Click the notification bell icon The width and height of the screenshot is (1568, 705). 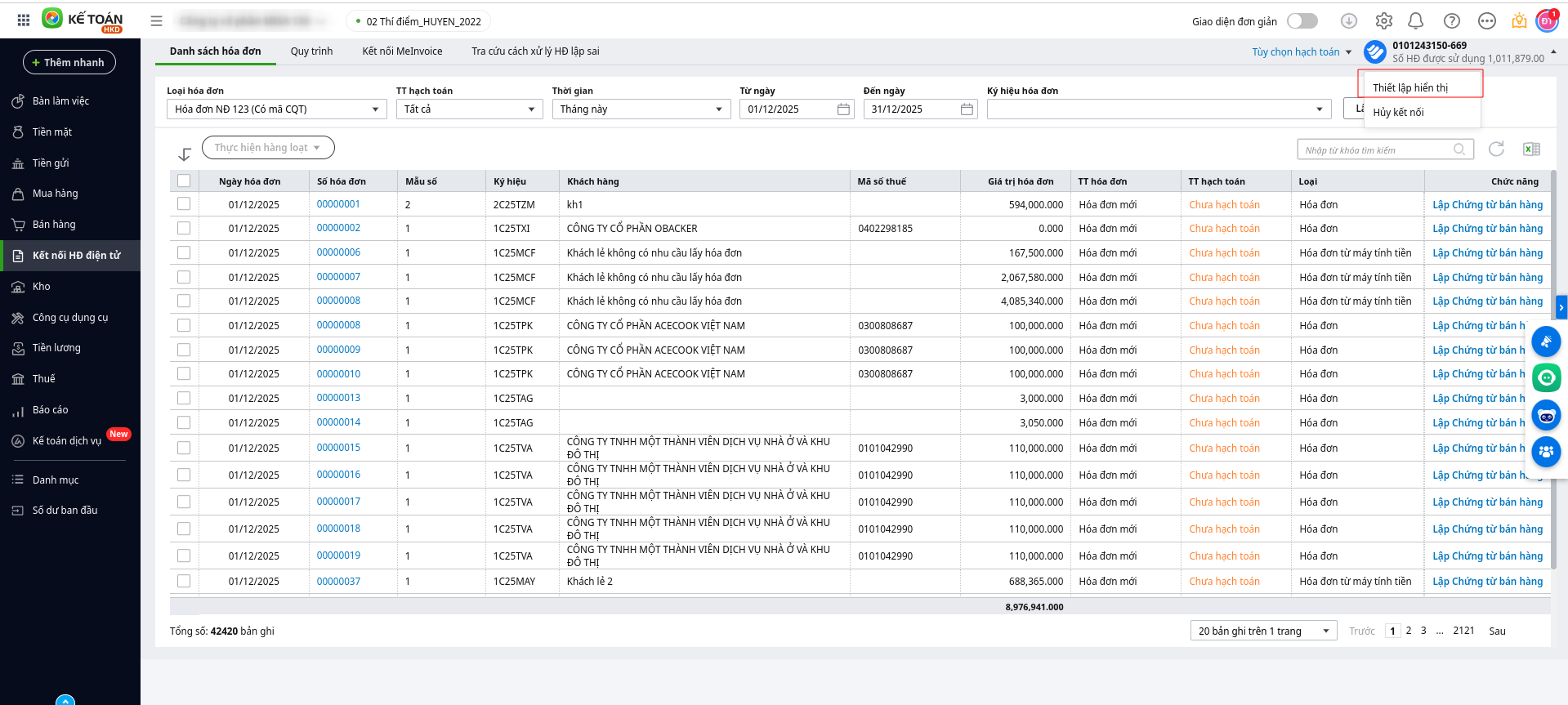click(1416, 21)
